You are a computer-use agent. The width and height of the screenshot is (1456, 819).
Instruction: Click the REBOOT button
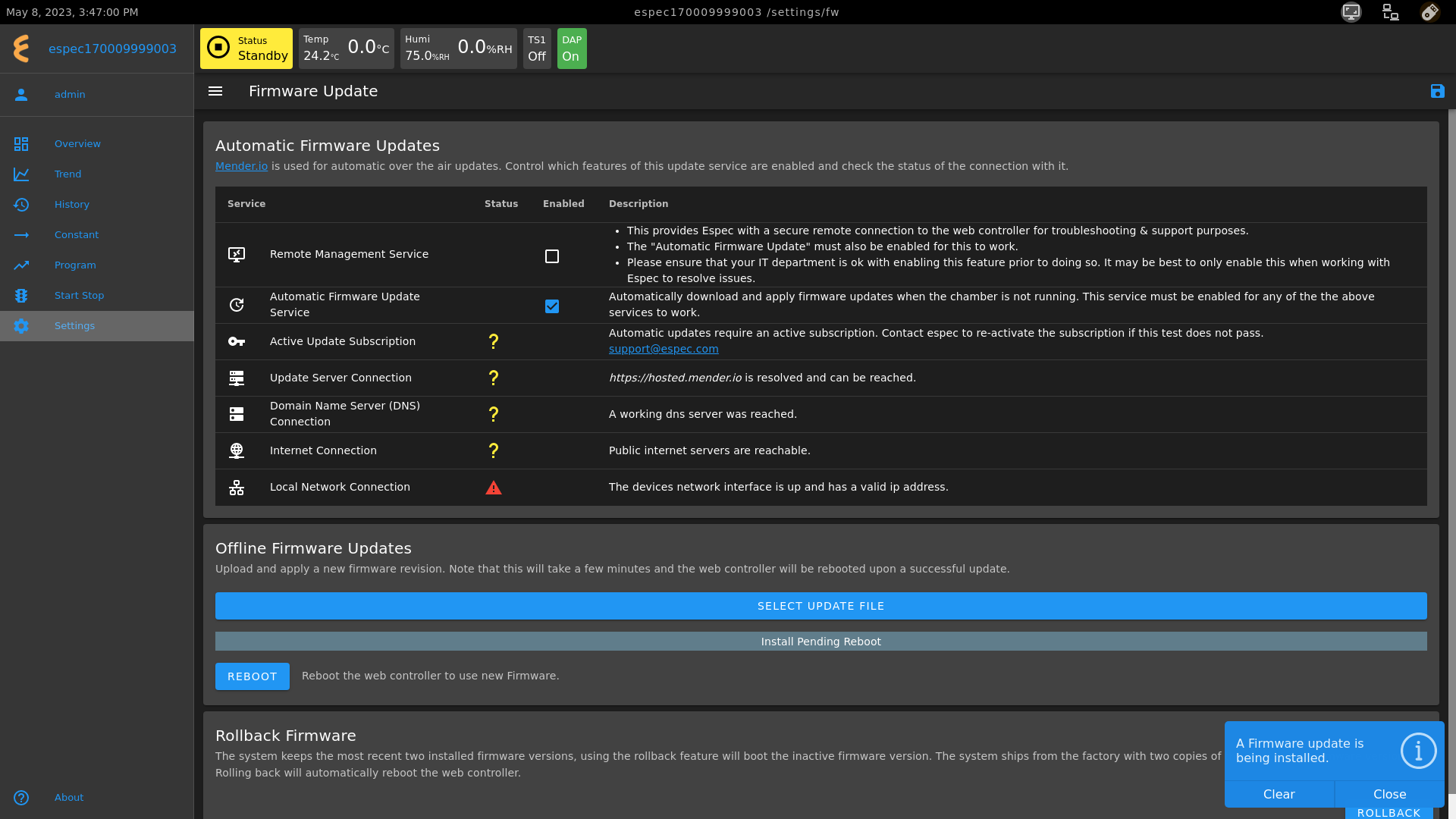tap(252, 676)
